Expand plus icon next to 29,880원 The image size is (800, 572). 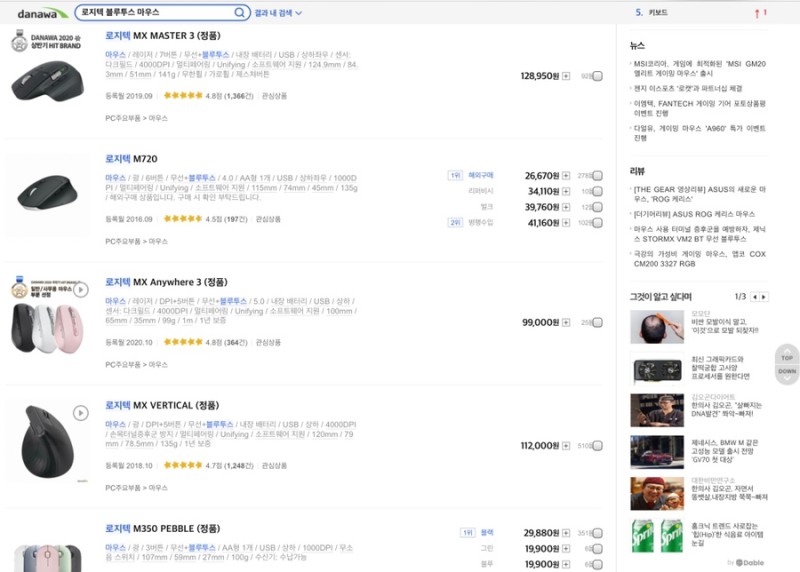click(x=566, y=533)
